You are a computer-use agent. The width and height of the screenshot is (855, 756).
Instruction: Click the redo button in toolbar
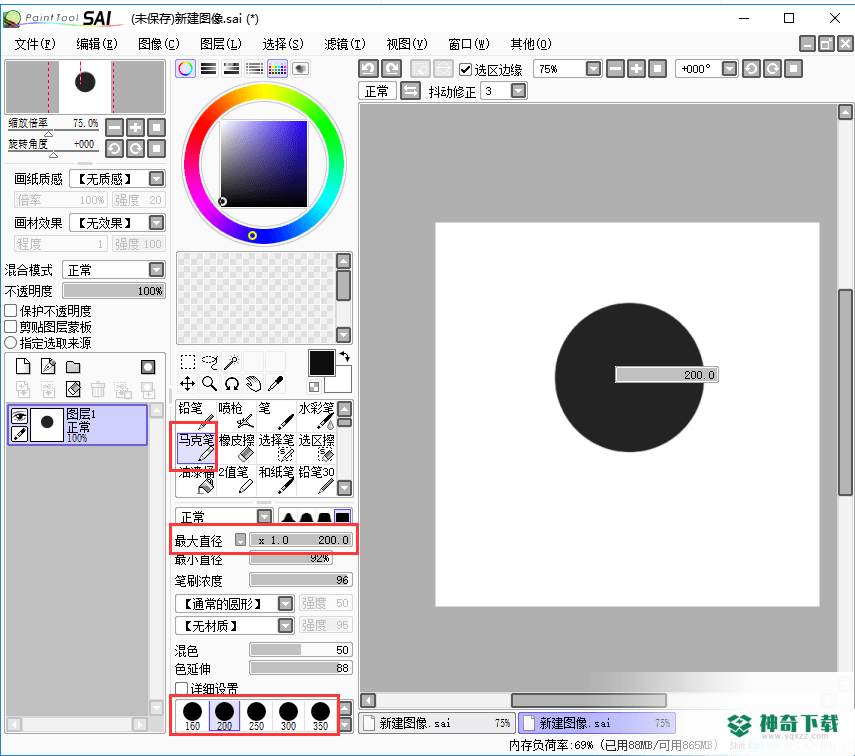pyautogui.click(x=392, y=69)
